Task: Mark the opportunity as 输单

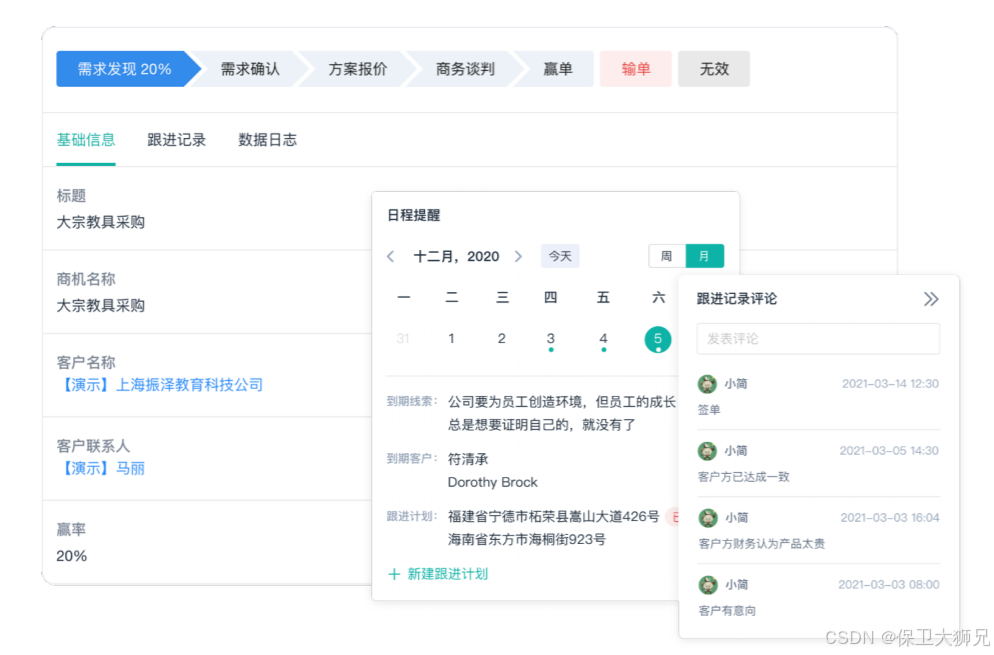Action: coord(636,68)
